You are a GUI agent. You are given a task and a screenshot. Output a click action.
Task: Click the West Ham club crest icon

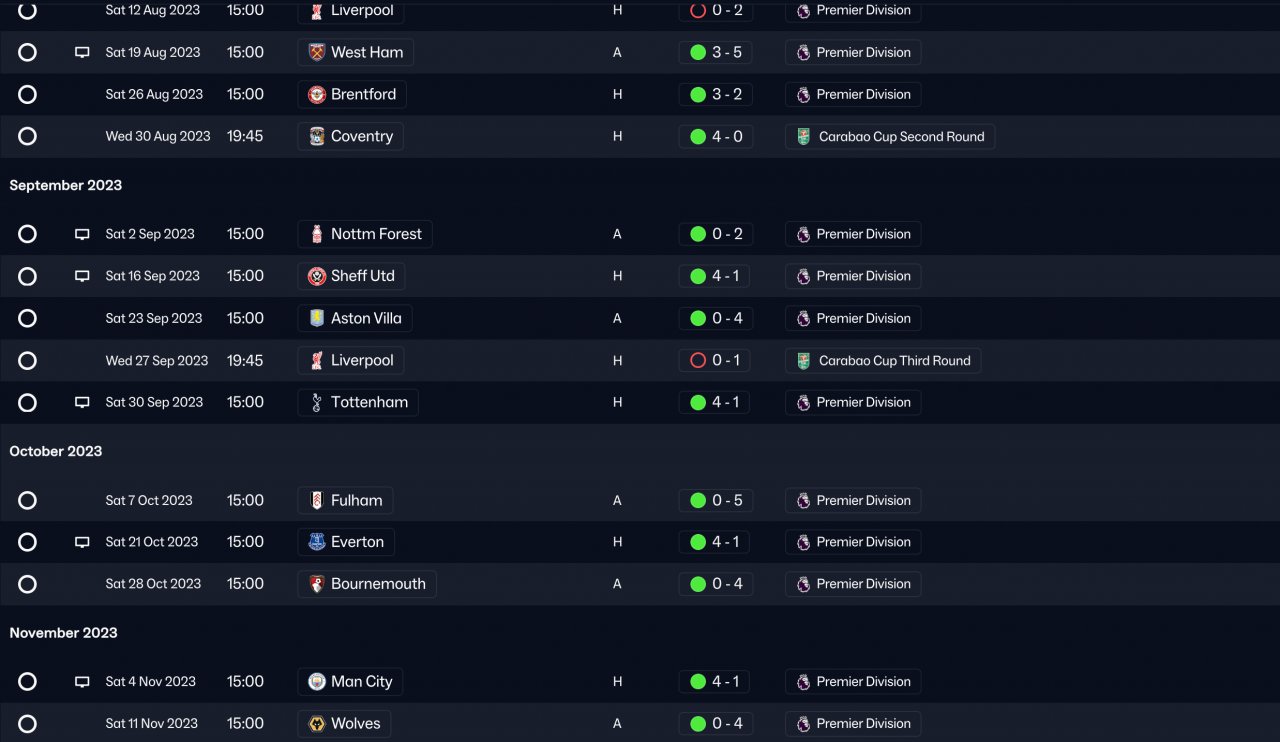(317, 53)
